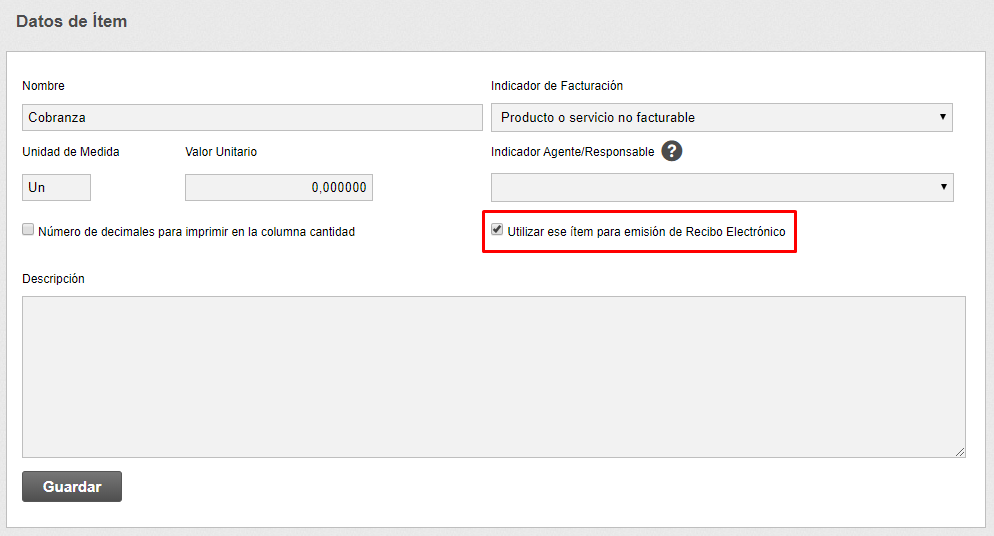Click the Unidad de Medida label
994x536 pixels.
pyautogui.click(x=70, y=152)
